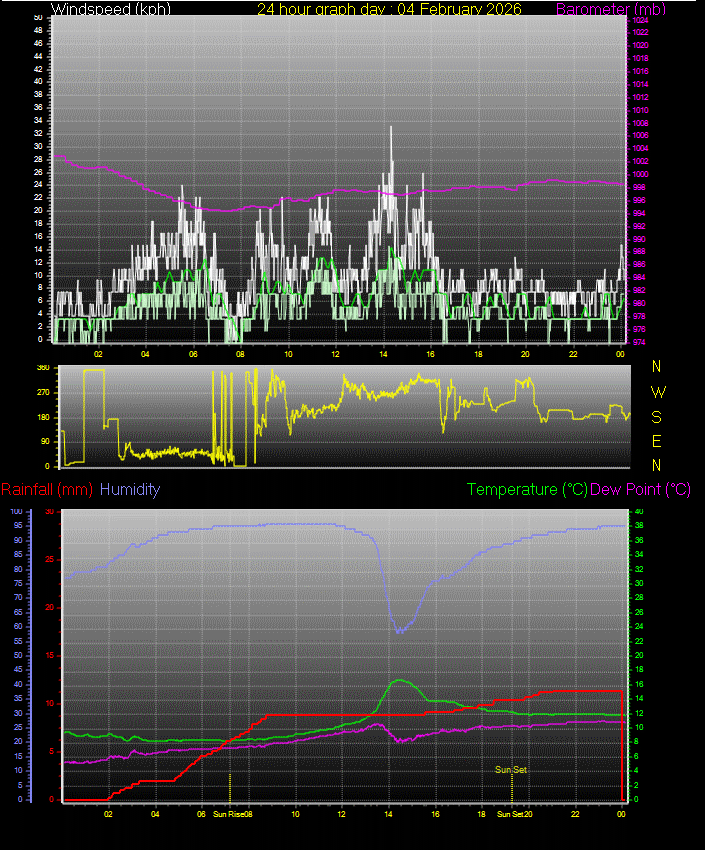
Task: Click the "Sun Rise" label on time axis
Action: (x=229, y=815)
